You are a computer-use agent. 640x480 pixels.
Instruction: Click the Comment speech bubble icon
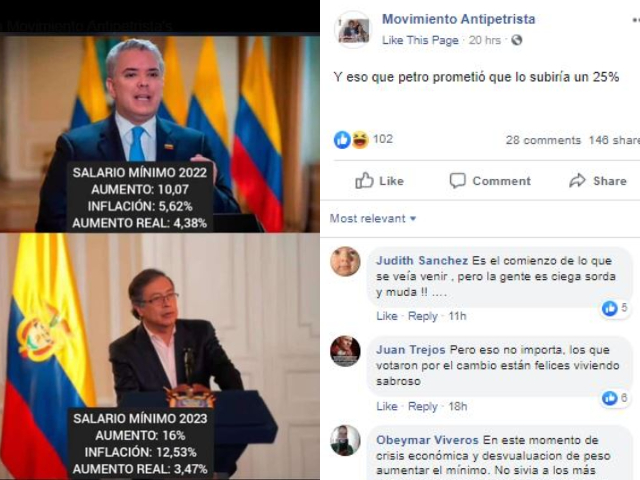point(458,180)
